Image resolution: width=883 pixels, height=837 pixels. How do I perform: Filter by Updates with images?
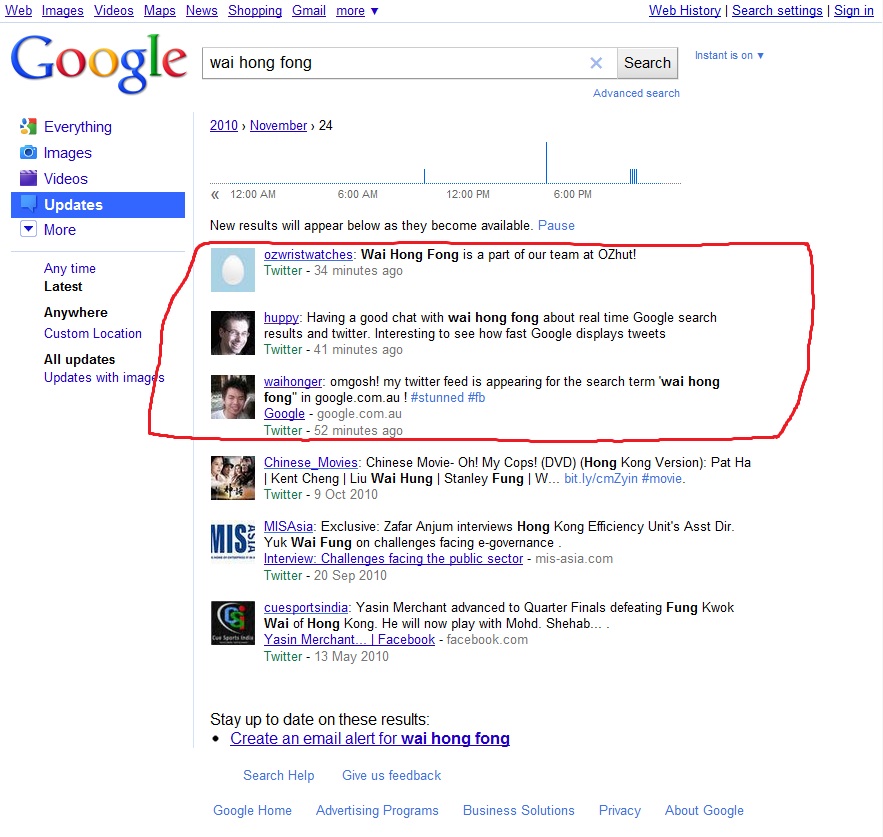click(x=104, y=377)
